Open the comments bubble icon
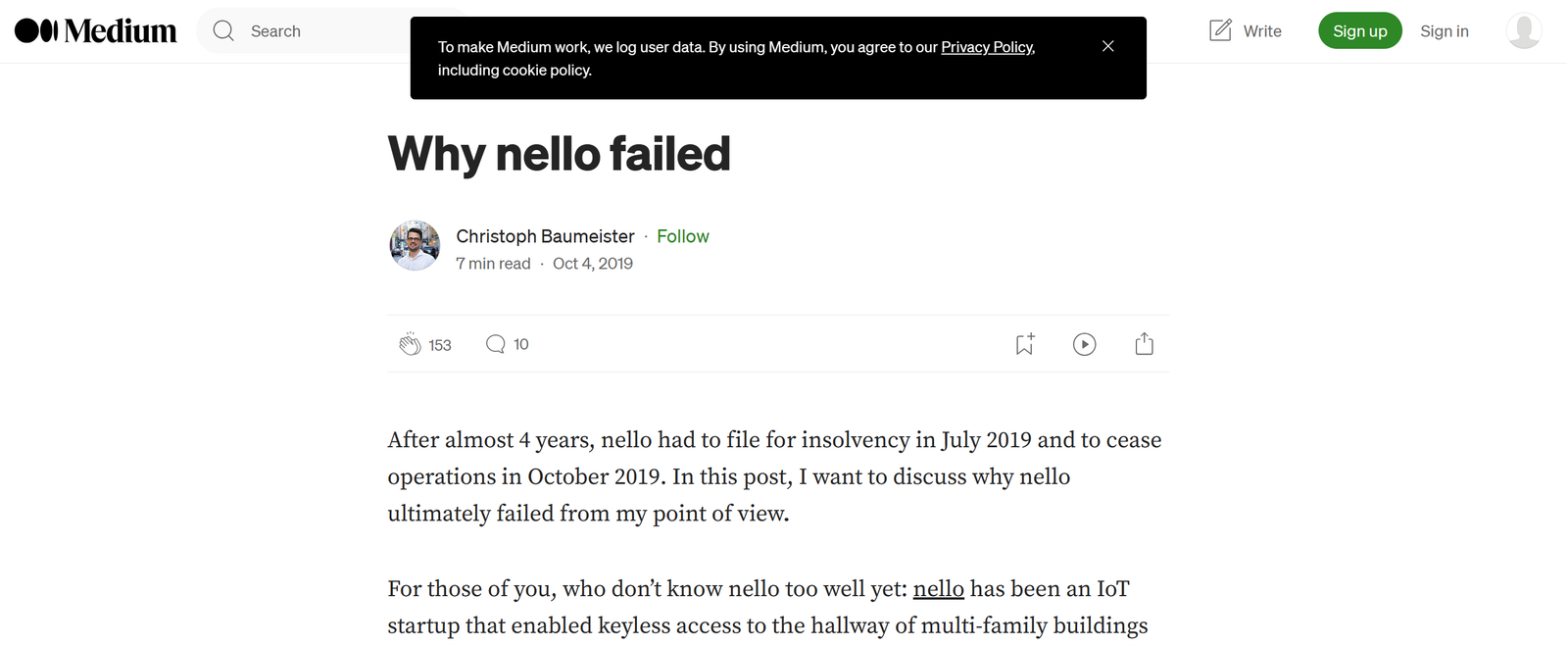 pyautogui.click(x=496, y=344)
